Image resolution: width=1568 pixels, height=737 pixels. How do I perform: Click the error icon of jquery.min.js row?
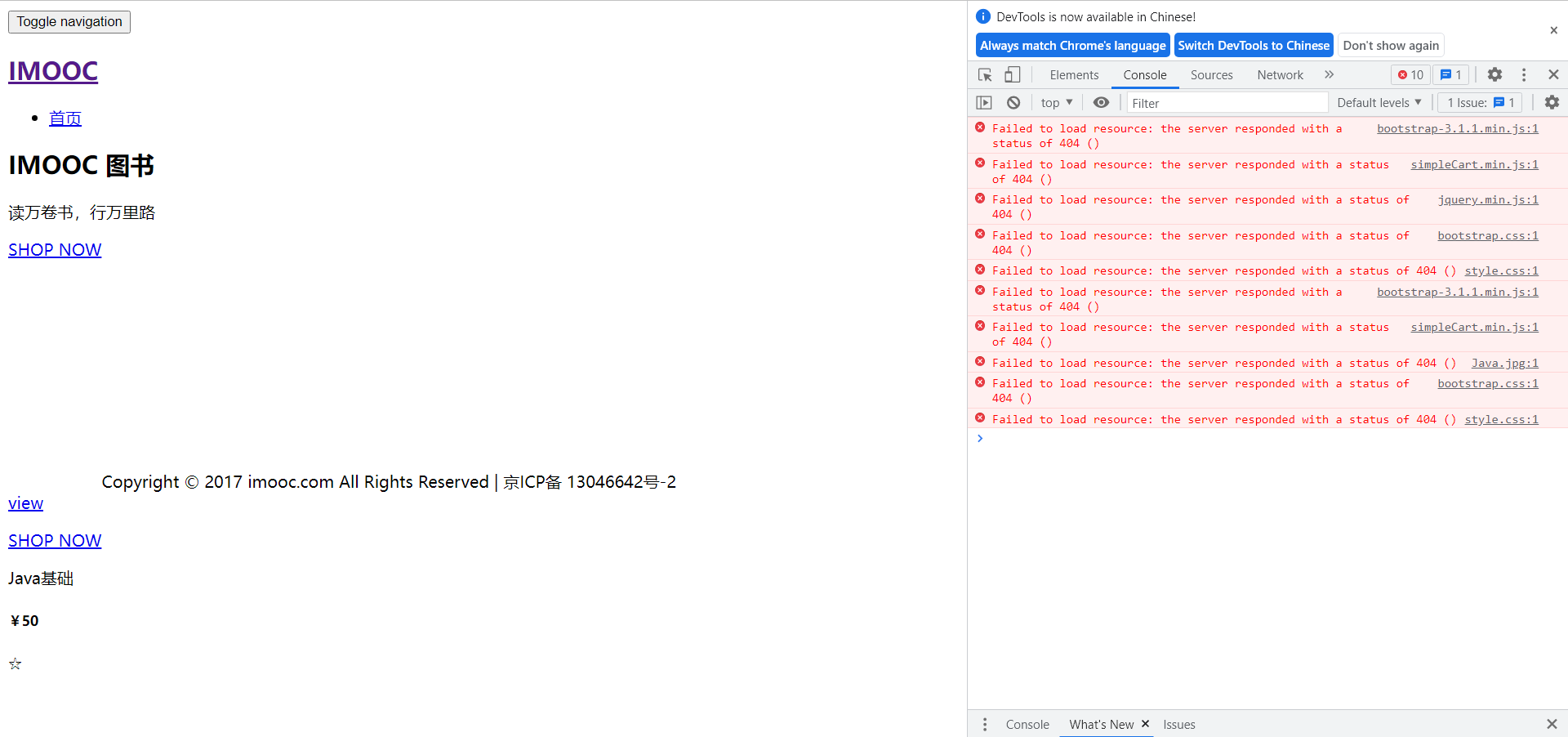[980, 199]
